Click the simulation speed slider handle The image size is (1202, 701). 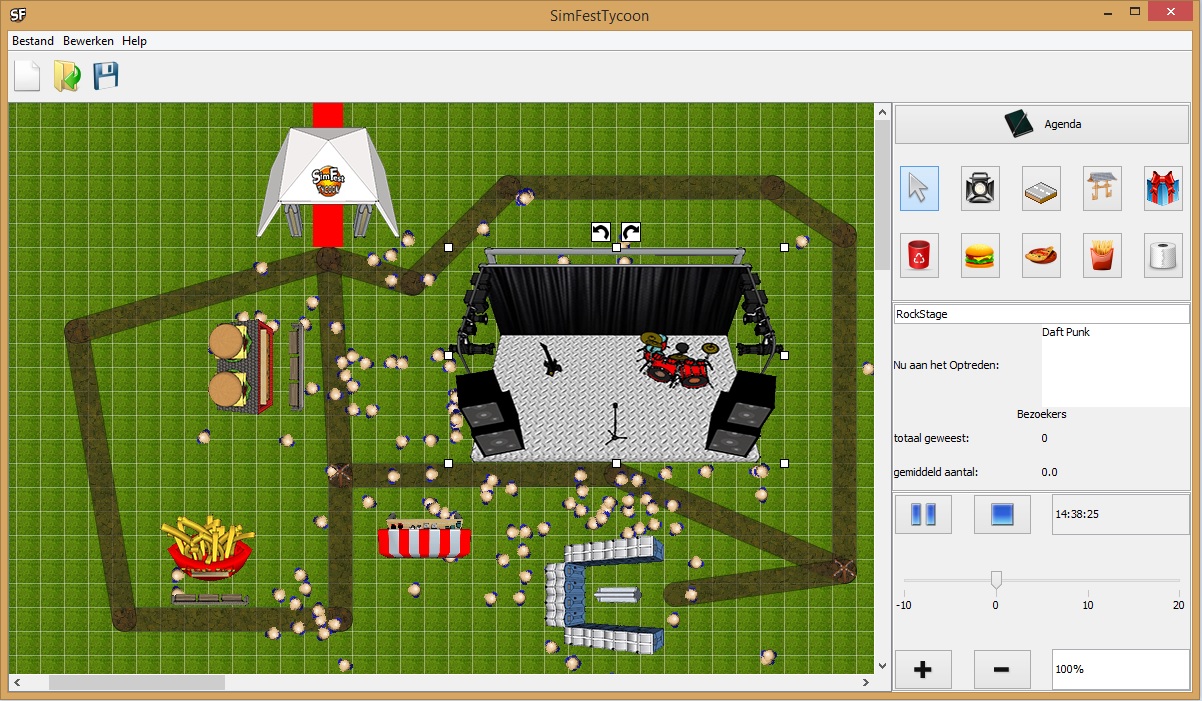(x=996, y=580)
